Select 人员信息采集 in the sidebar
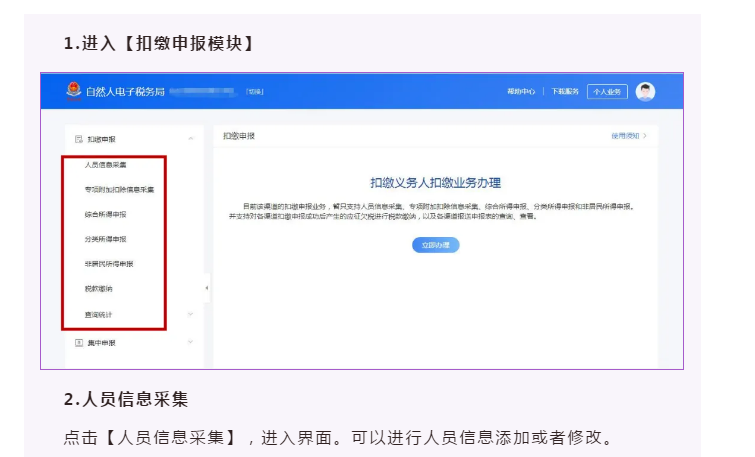Image resolution: width=755 pixels, height=457 pixels. pyautogui.click(x=105, y=165)
